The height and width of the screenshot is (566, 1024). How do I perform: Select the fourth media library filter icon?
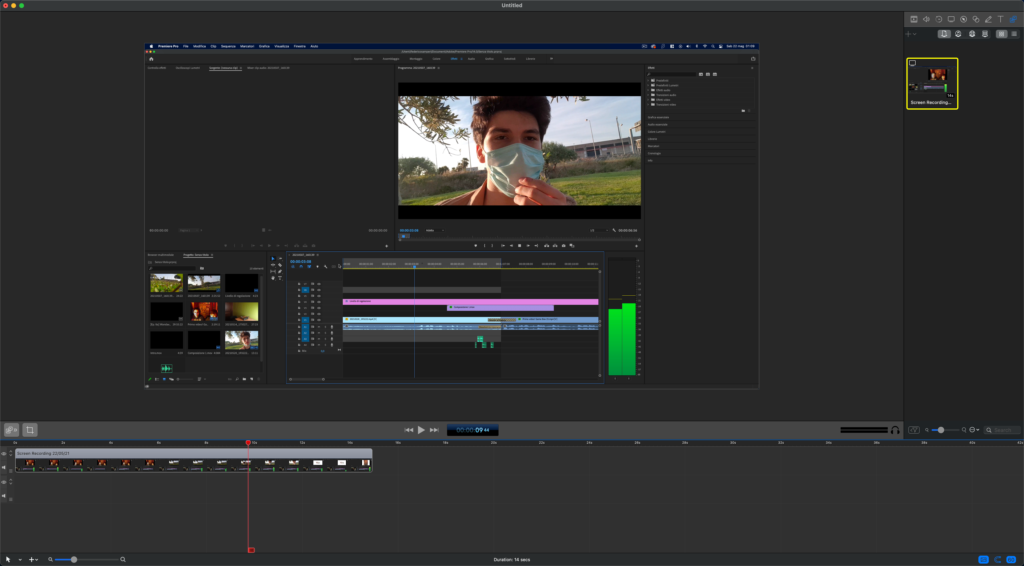(x=985, y=34)
